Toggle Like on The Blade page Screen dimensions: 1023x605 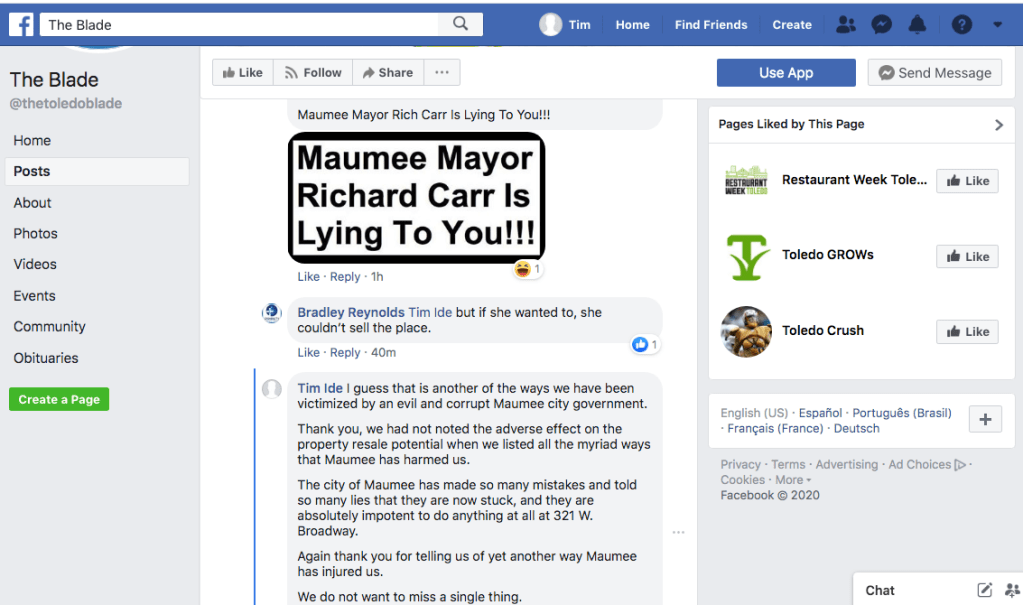[242, 73]
